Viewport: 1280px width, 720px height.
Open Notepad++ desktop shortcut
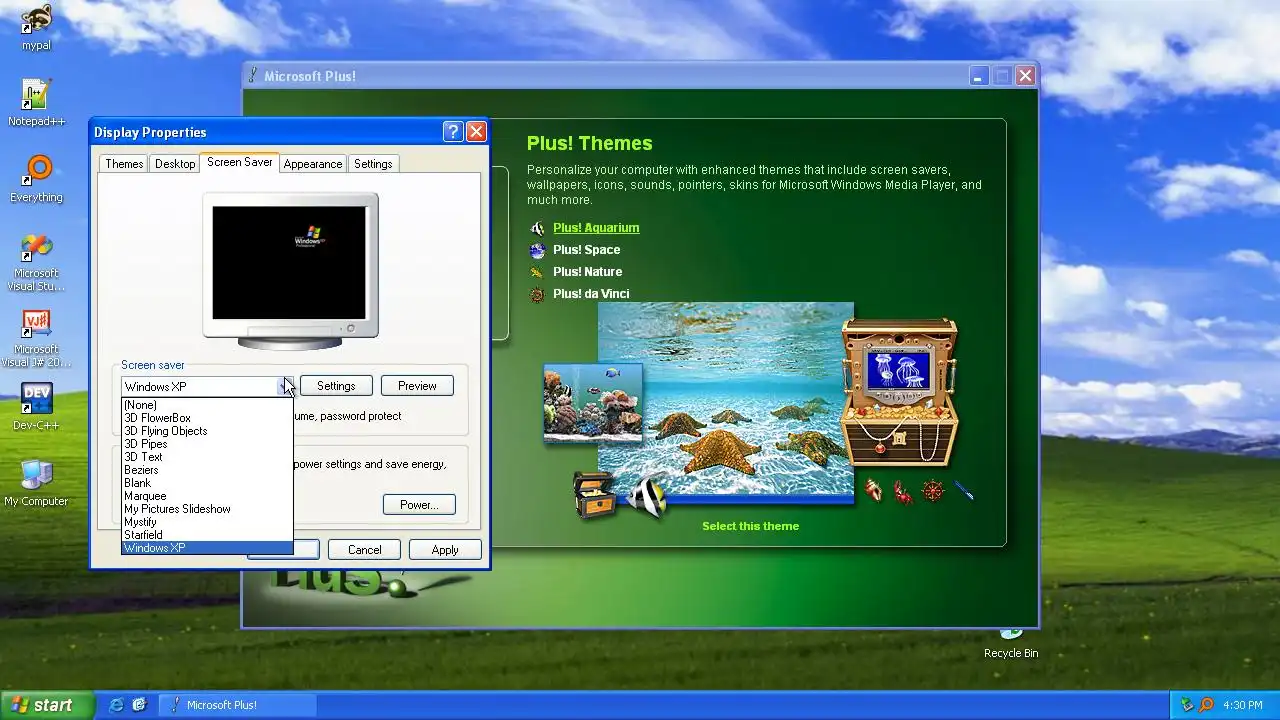tap(36, 103)
